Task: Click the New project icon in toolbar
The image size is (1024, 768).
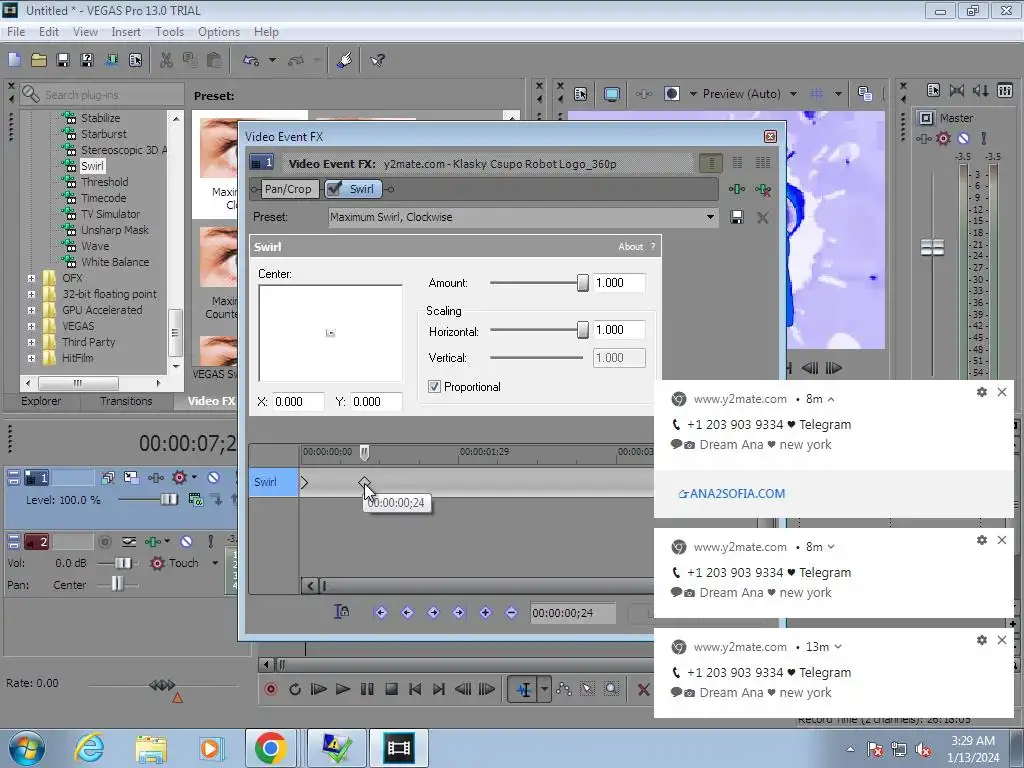Action: coord(14,60)
